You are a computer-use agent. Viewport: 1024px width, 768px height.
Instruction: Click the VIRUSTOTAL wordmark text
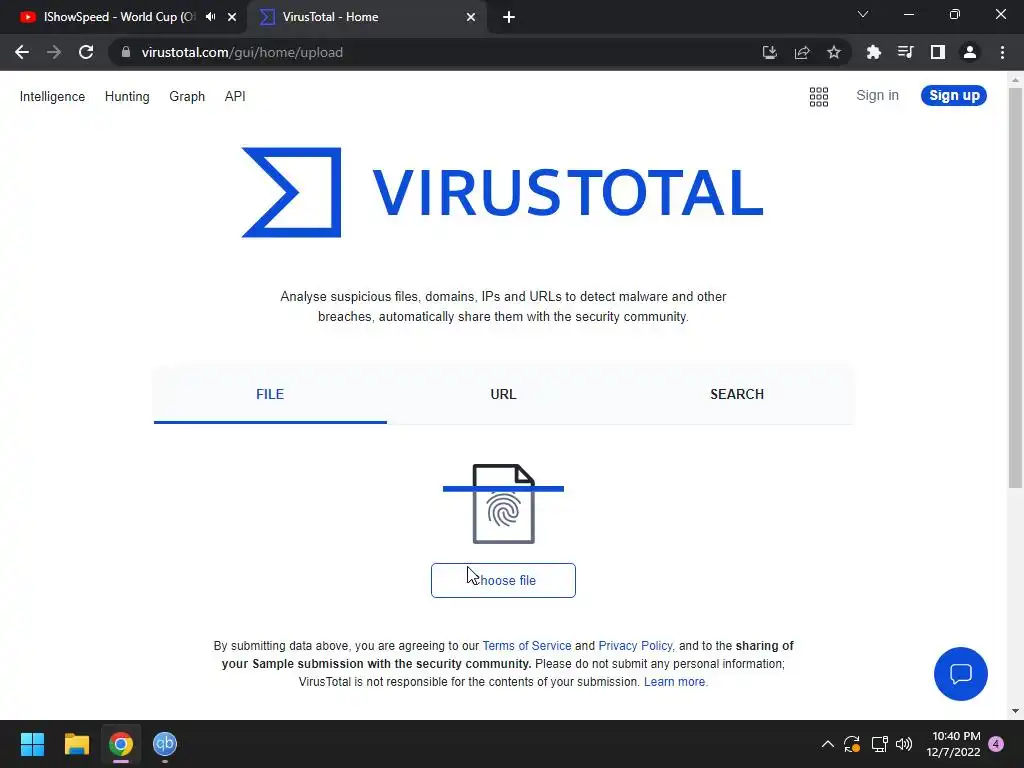568,192
